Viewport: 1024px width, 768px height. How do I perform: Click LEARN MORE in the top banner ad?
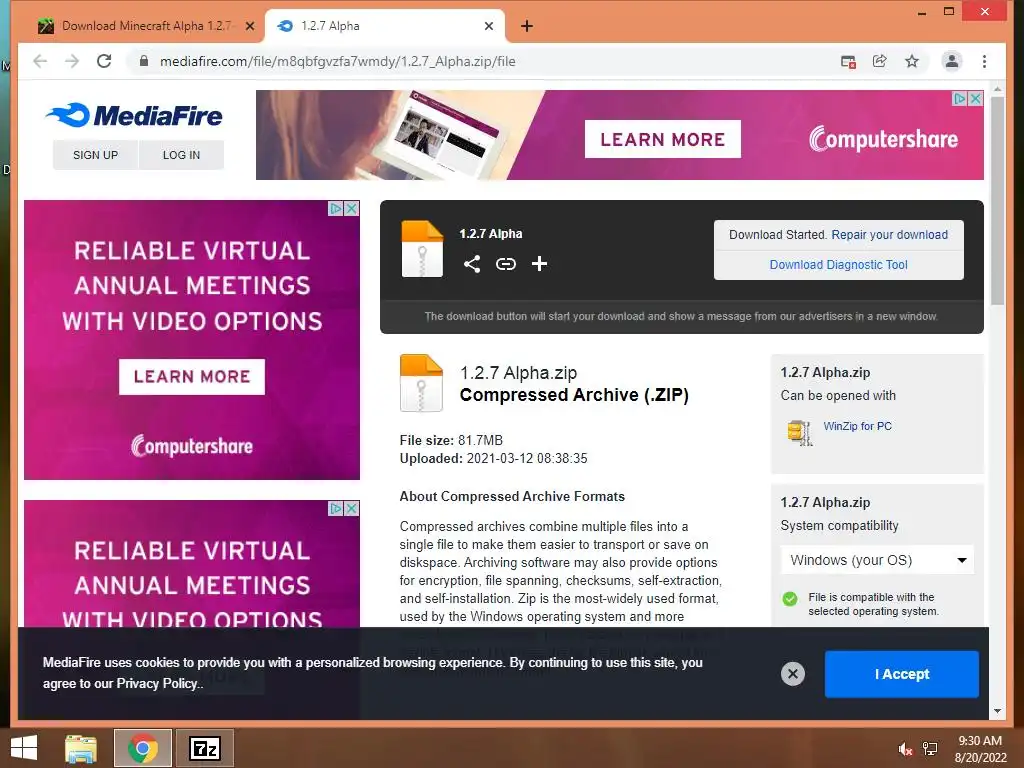[662, 139]
